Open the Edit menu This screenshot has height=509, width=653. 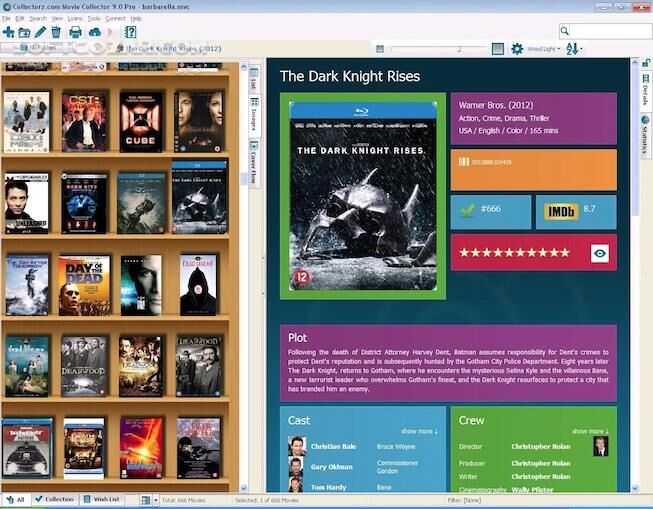tap(20, 18)
